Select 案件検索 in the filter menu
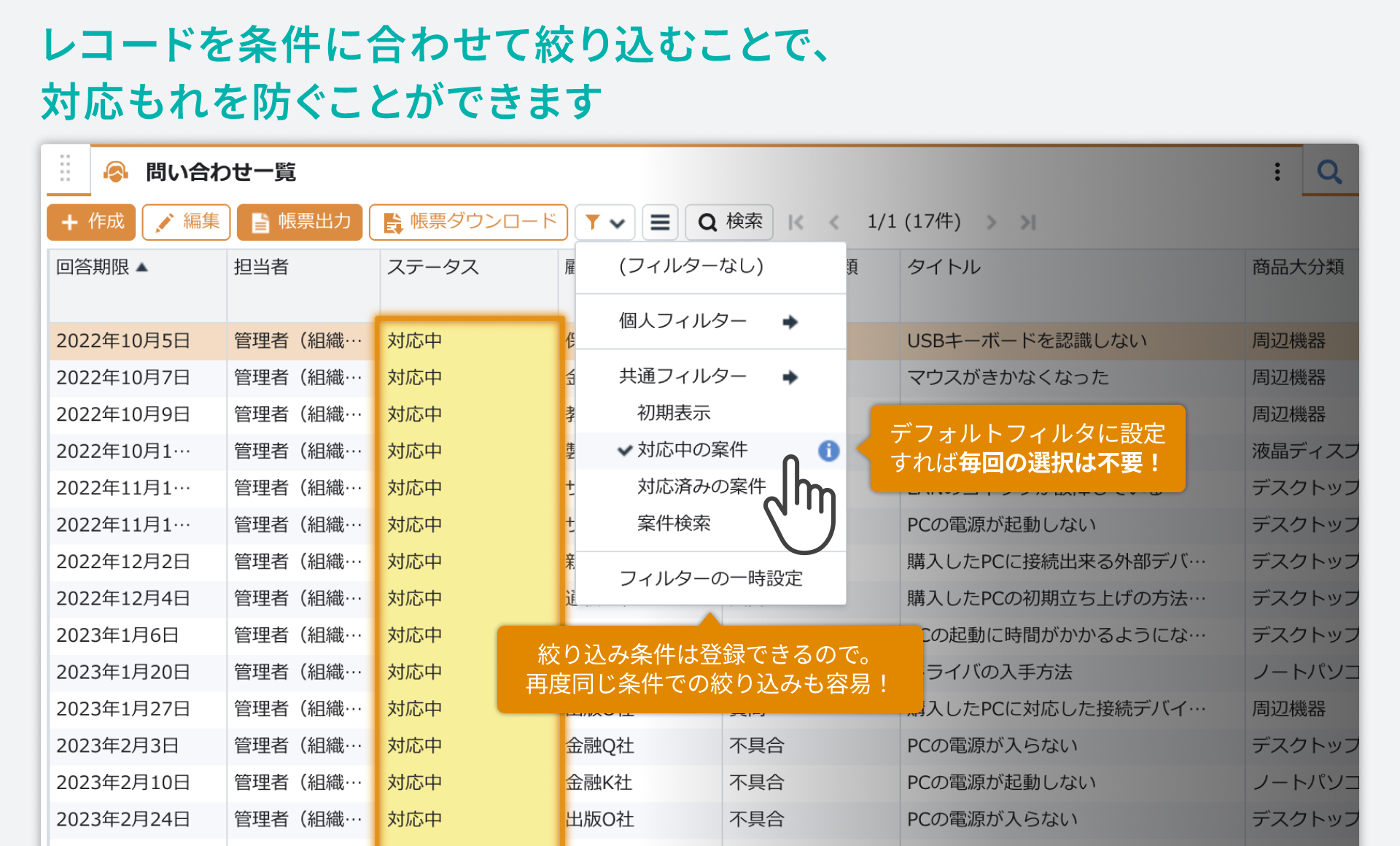 (x=673, y=522)
